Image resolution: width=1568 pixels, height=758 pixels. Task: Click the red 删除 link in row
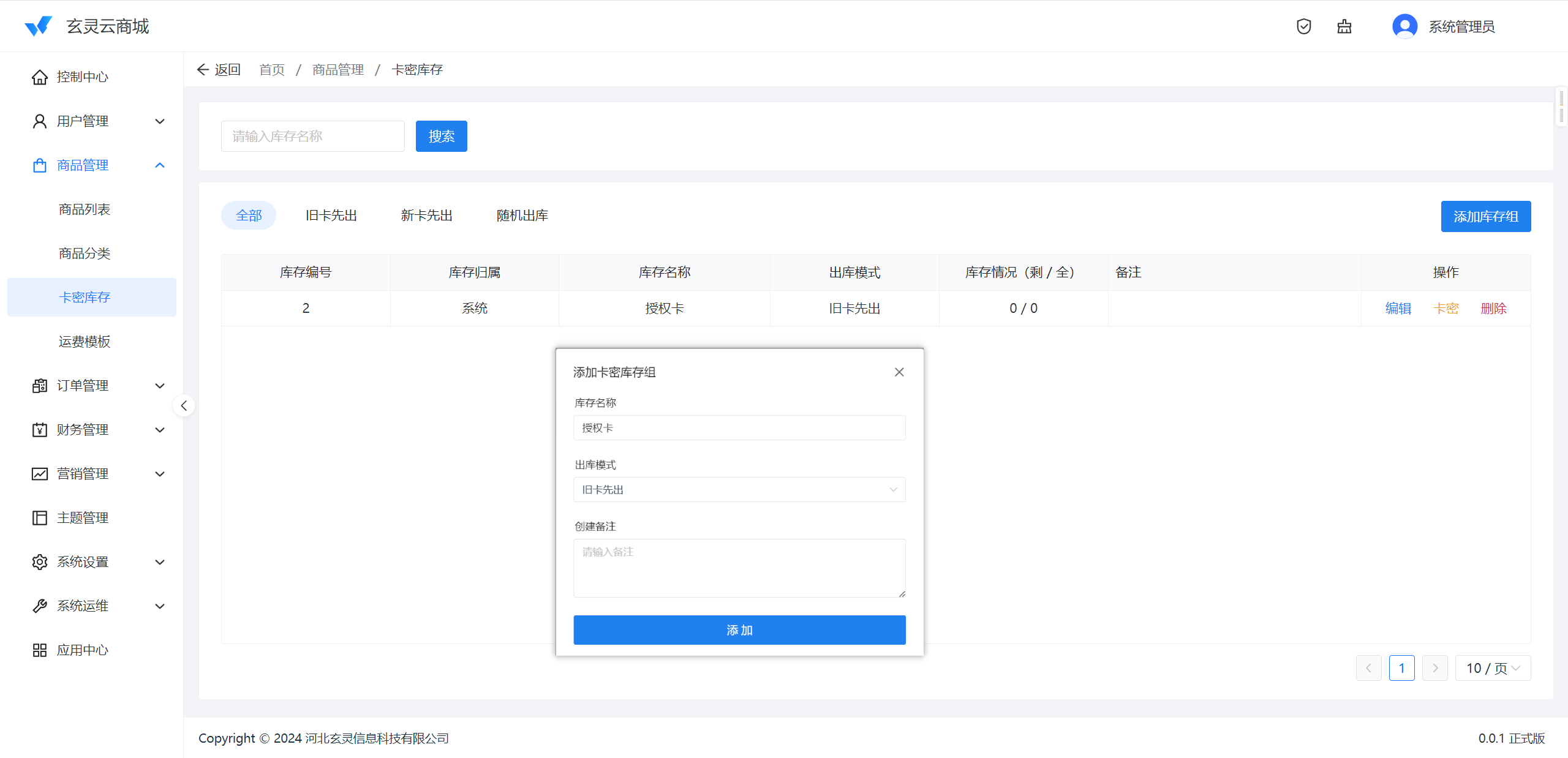click(1493, 309)
